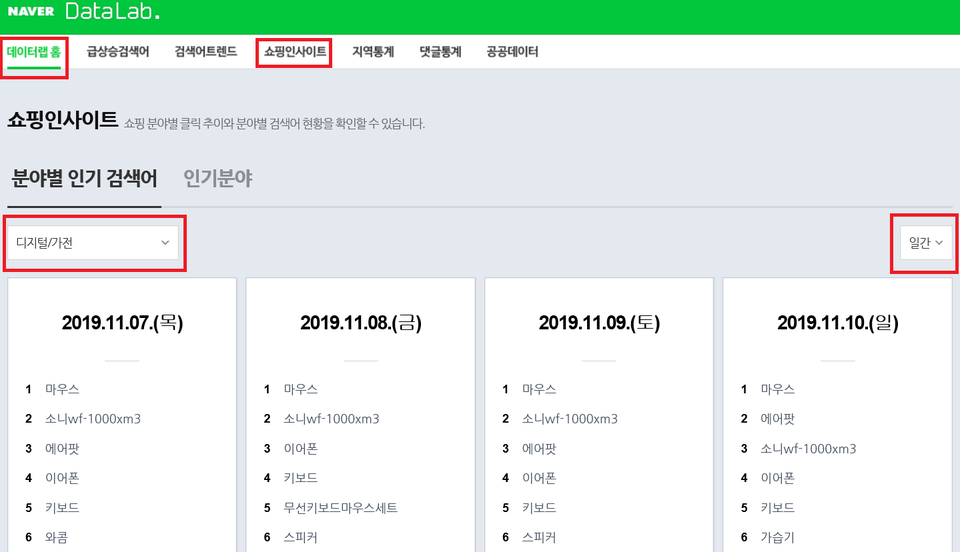Switch to 쇼핑인사이트 menu
960x552 pixels.
coord(294,51)
